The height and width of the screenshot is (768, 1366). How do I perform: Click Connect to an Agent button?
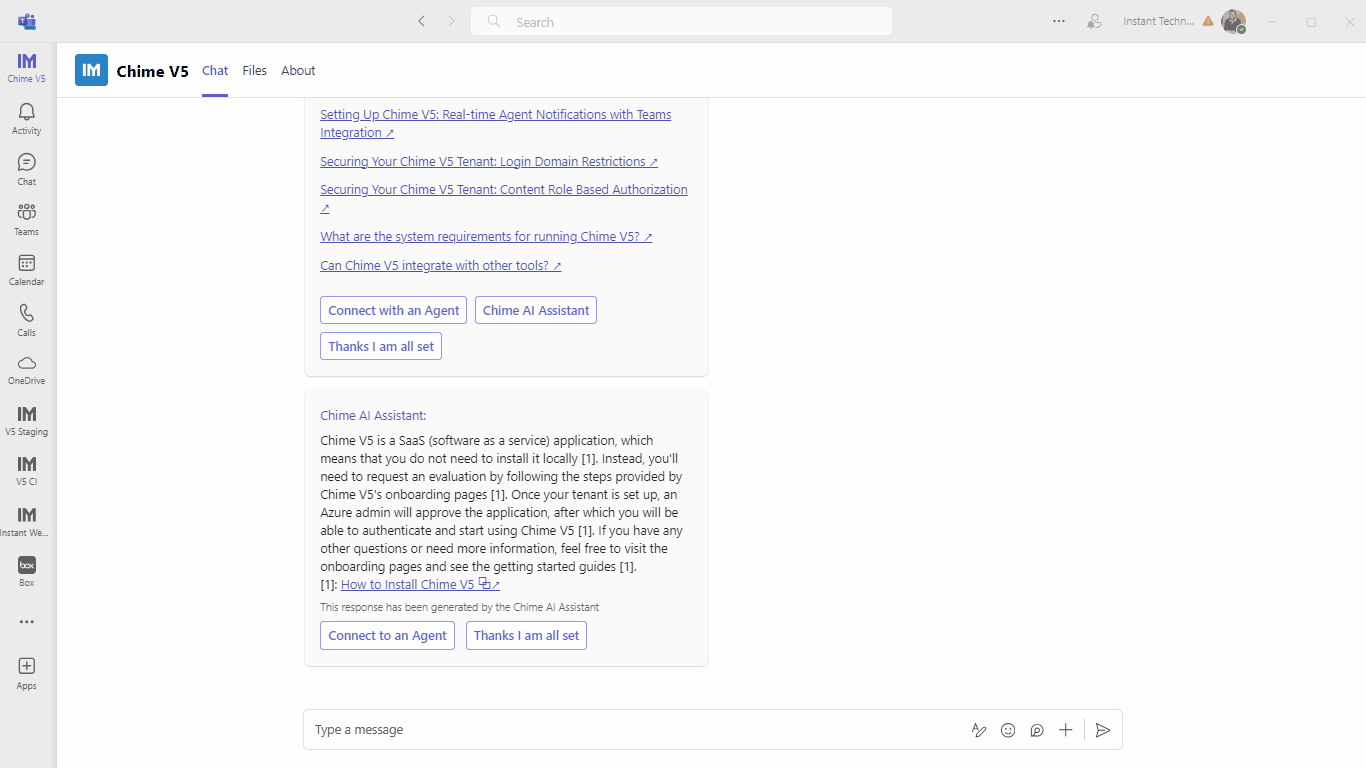[387, 635]
